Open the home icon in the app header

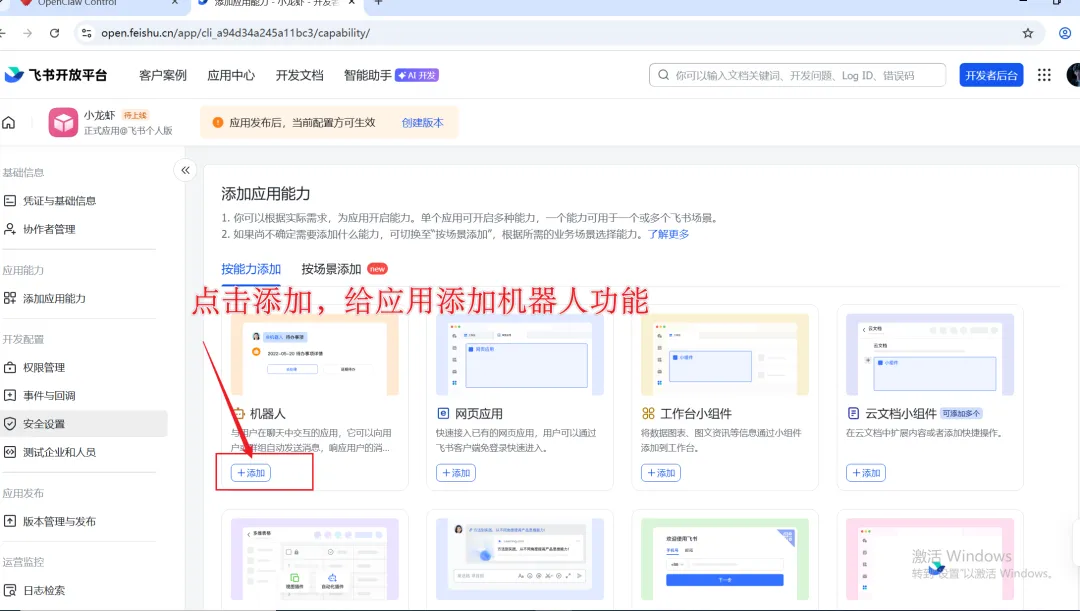tap(9, 123)
